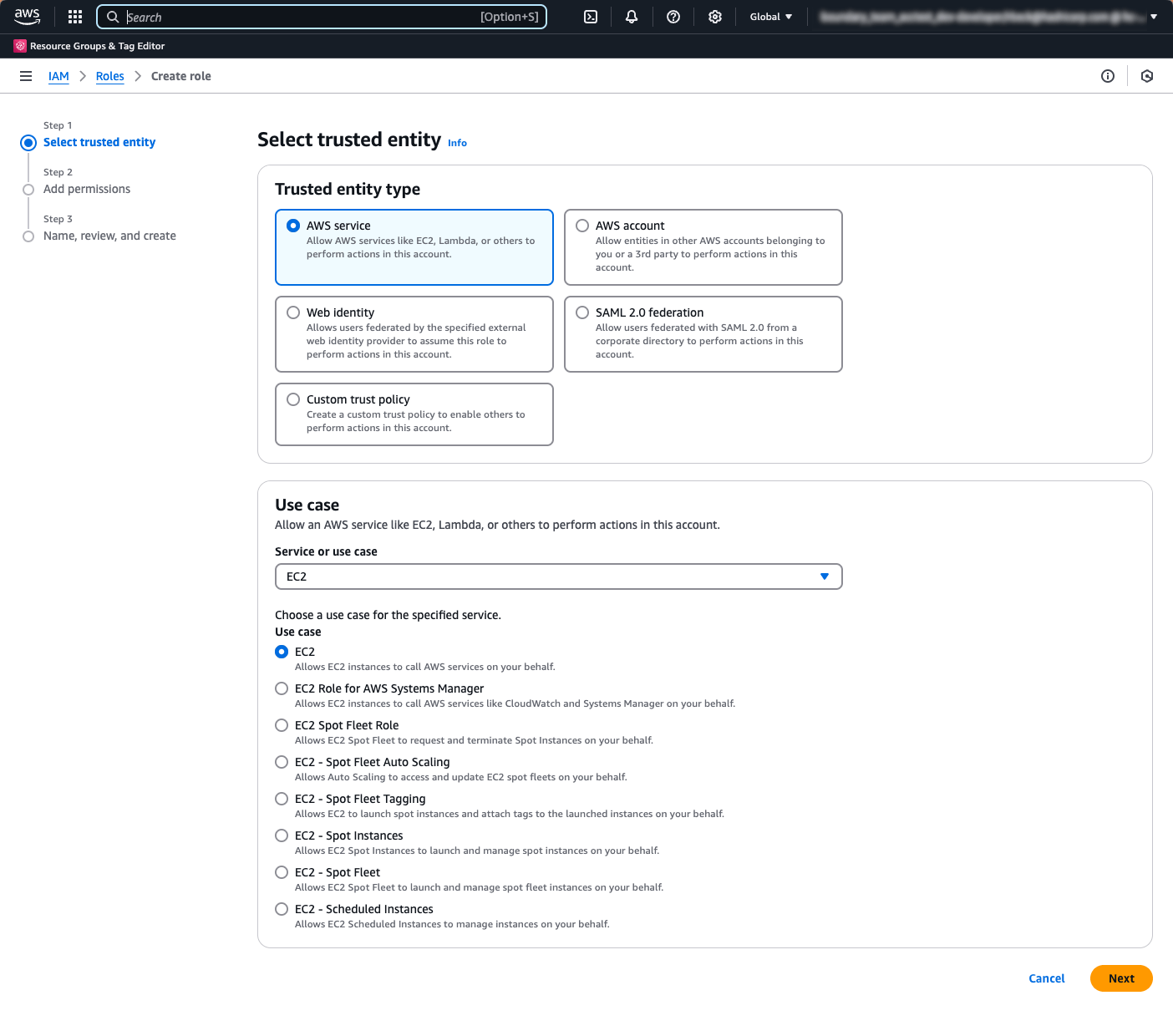The width and height of the screenshot is (1173, 1036).
Task: Open the AWS home logo
Action: pos(27,17)
